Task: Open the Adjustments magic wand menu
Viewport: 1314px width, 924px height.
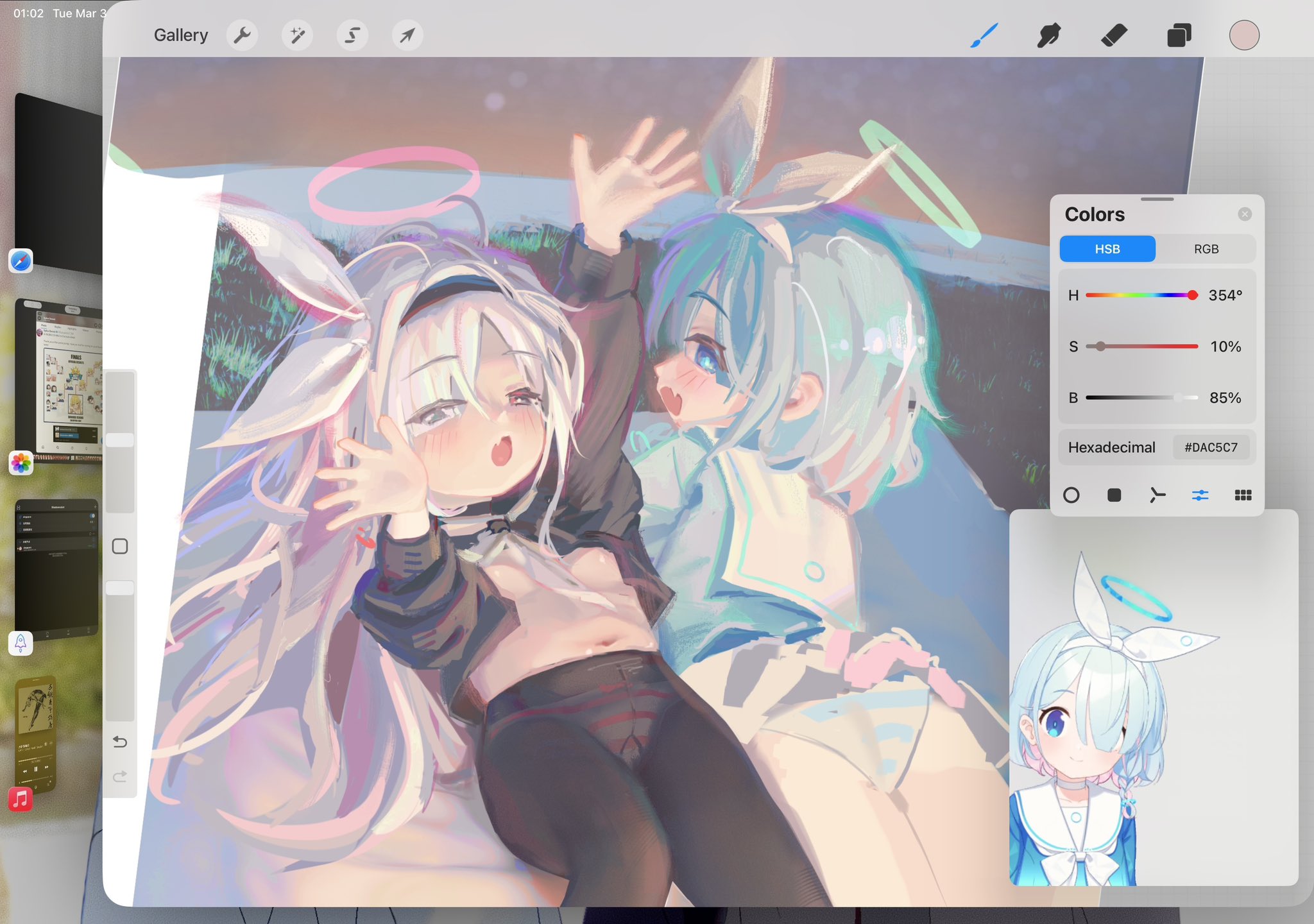Action: pyautogui.click(x=297, y=35)
